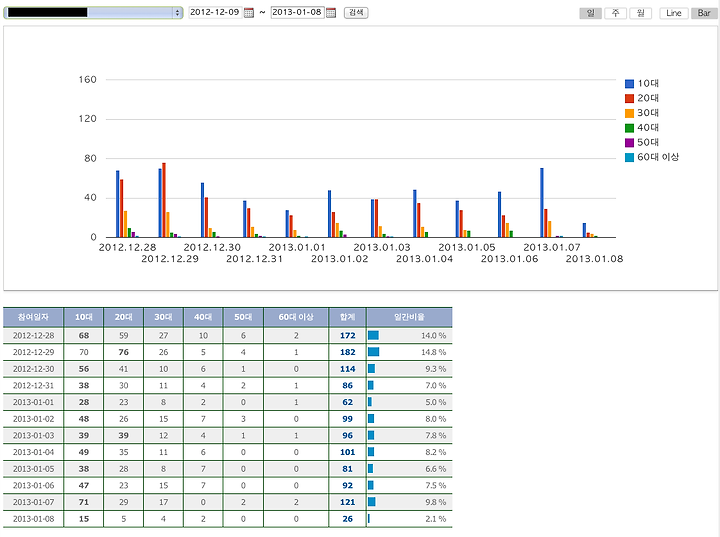Toggle 20대 series in chart legend
This screenshot has height=537, width=720.
pyautogui.click(x=642, y=98)
